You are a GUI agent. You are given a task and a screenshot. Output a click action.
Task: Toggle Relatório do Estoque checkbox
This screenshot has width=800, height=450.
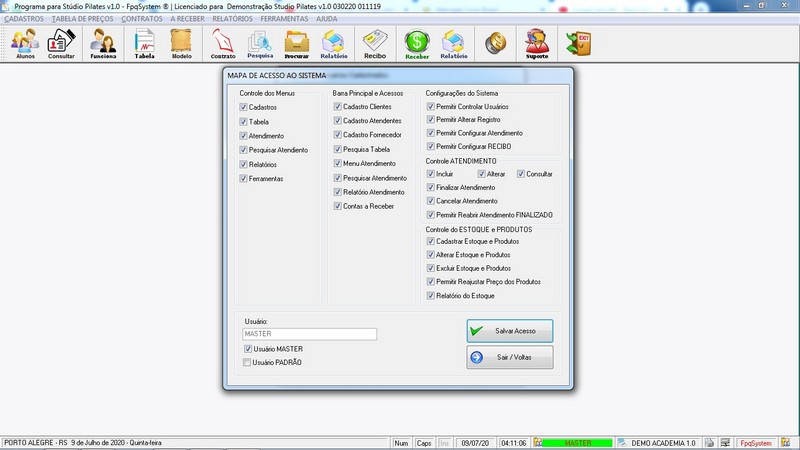[x=431, y=295]
